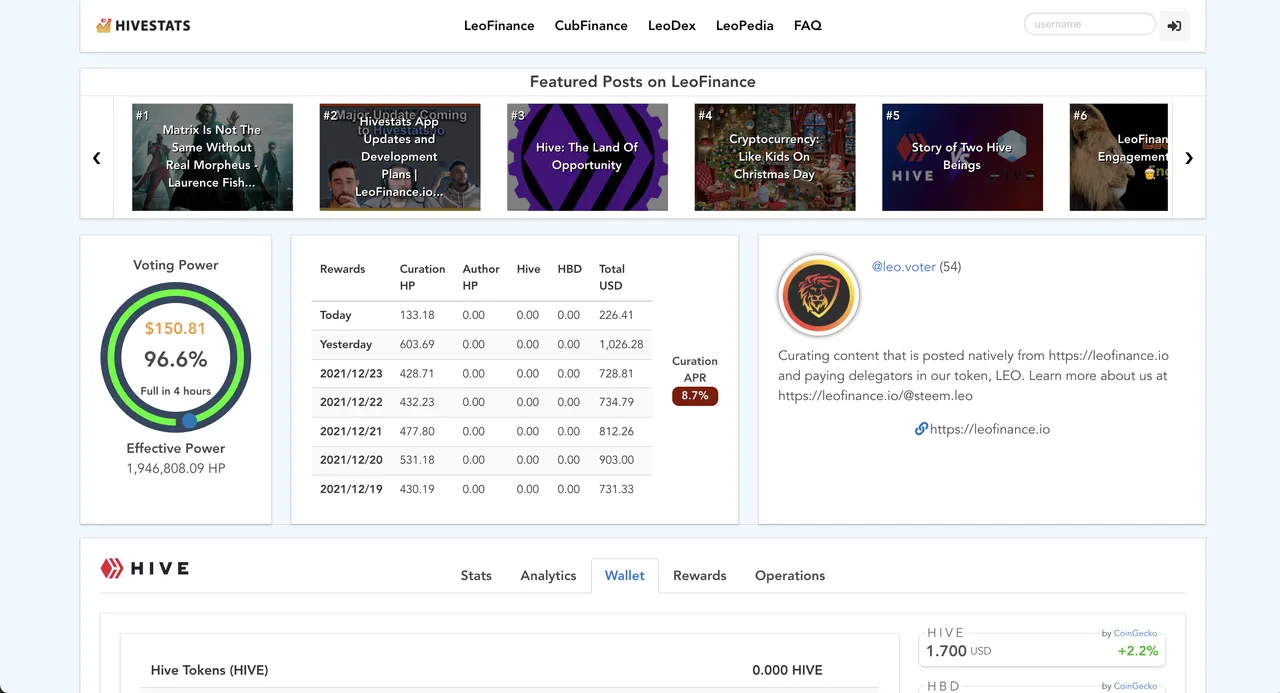Click the $150.81 vote value
Image resolution: width=1280 pixels, height=693 pixels.
(x=175, y=328)
